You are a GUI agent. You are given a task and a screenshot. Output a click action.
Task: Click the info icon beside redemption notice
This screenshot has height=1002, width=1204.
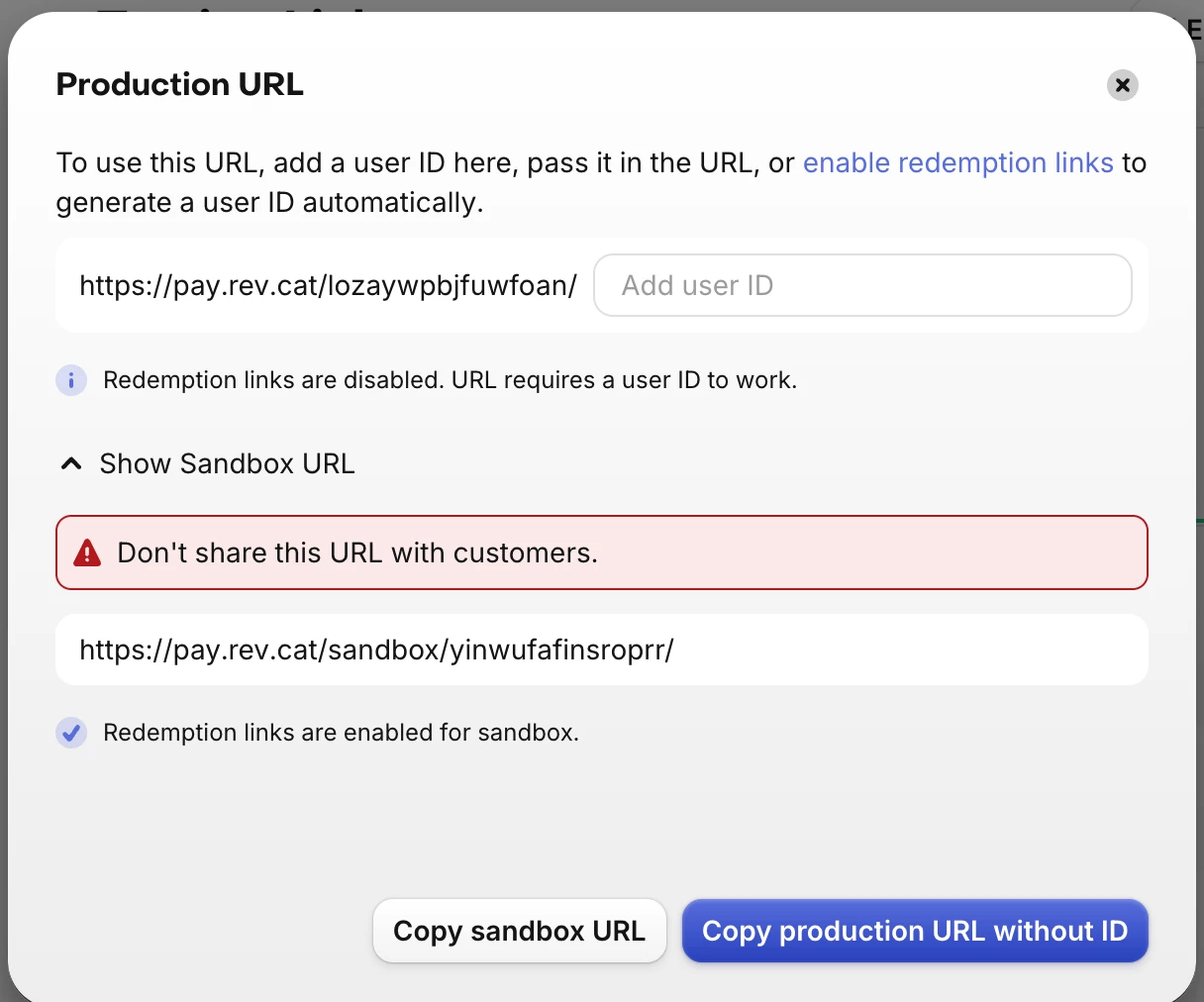coord(71,380)
